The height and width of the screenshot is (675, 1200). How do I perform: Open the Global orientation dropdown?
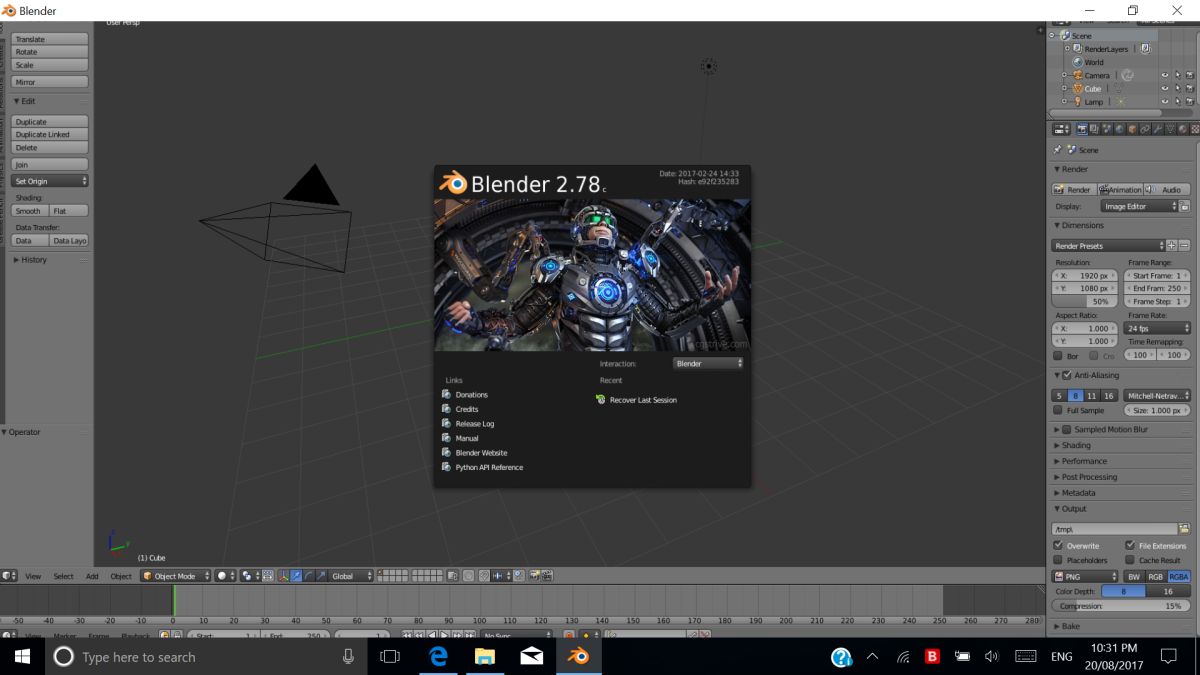coord(353,576)
